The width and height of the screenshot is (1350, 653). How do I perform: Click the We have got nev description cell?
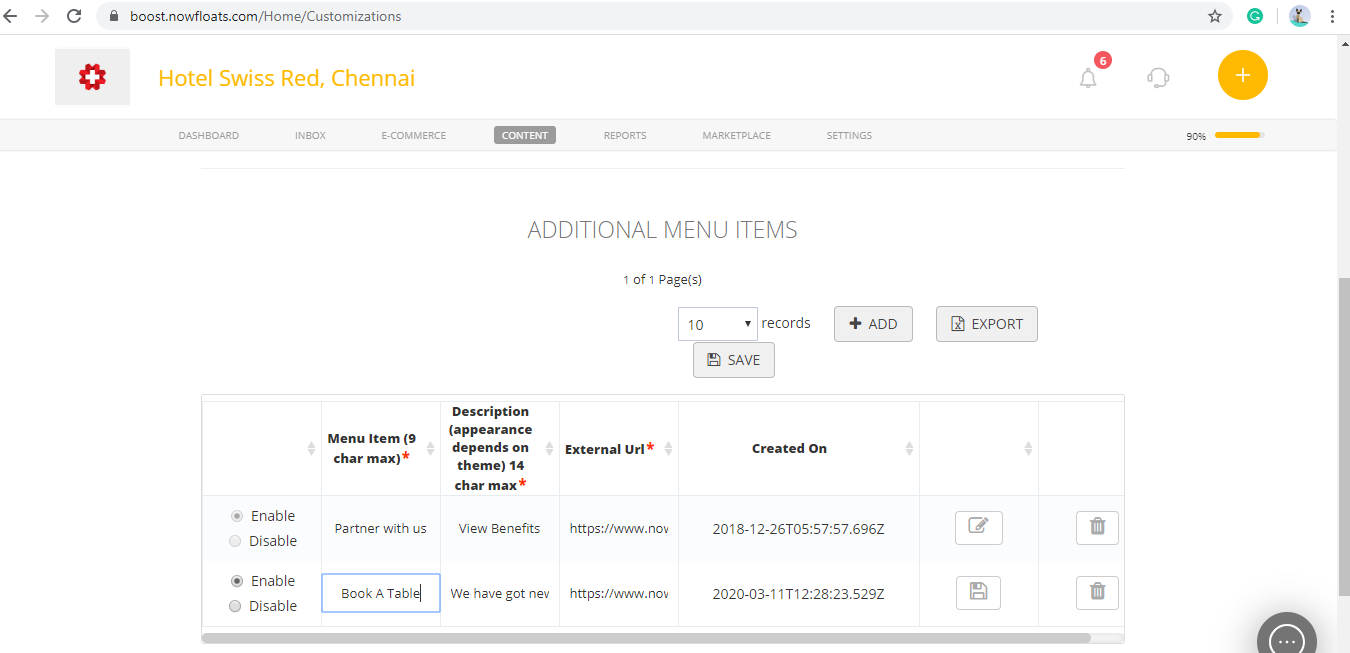point(500,593)
